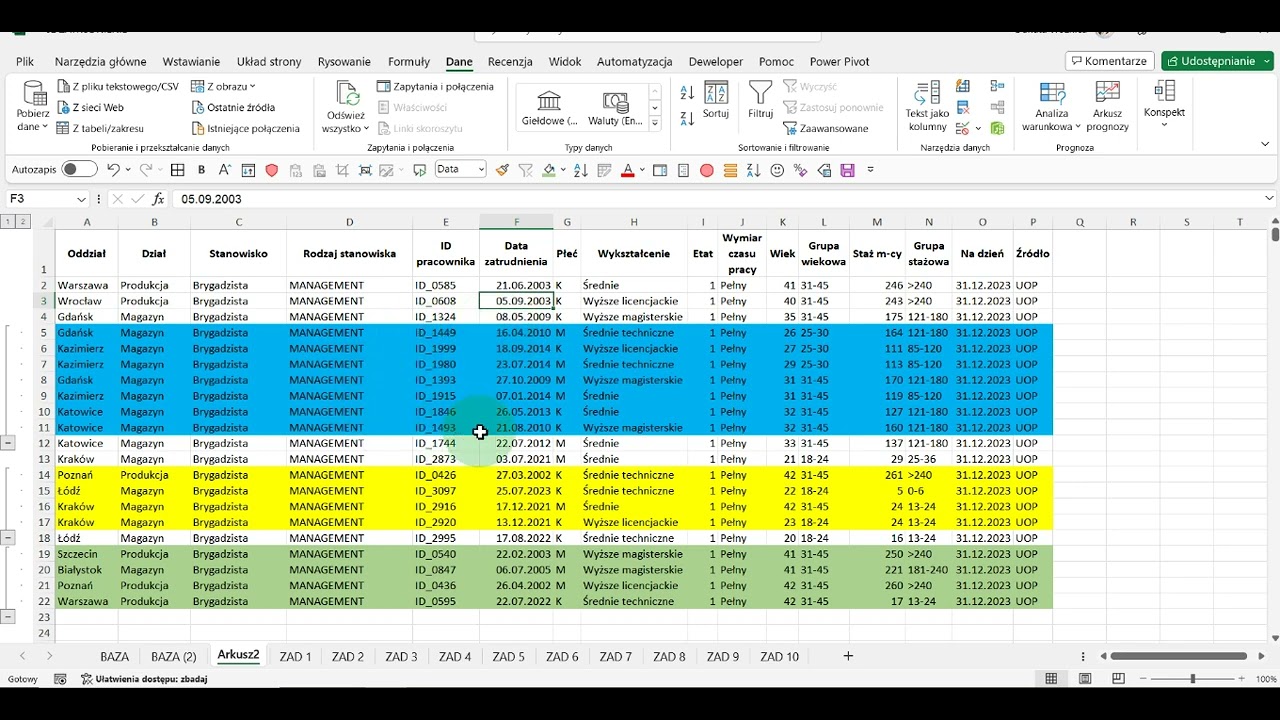Show outline level 1
1280x720 pixels.
(x=8, y=222)
